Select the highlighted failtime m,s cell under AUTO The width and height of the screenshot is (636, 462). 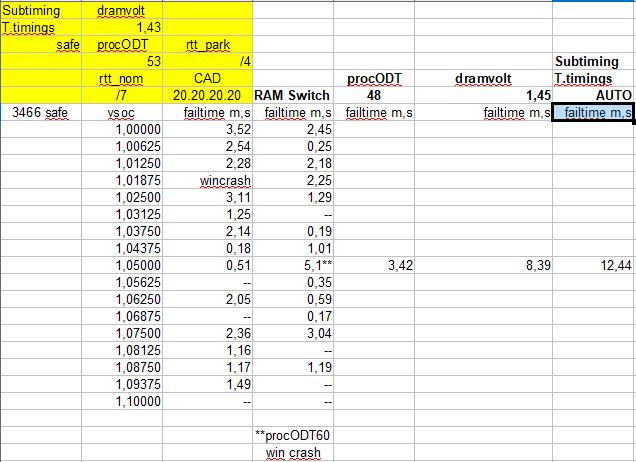[593, 112]
